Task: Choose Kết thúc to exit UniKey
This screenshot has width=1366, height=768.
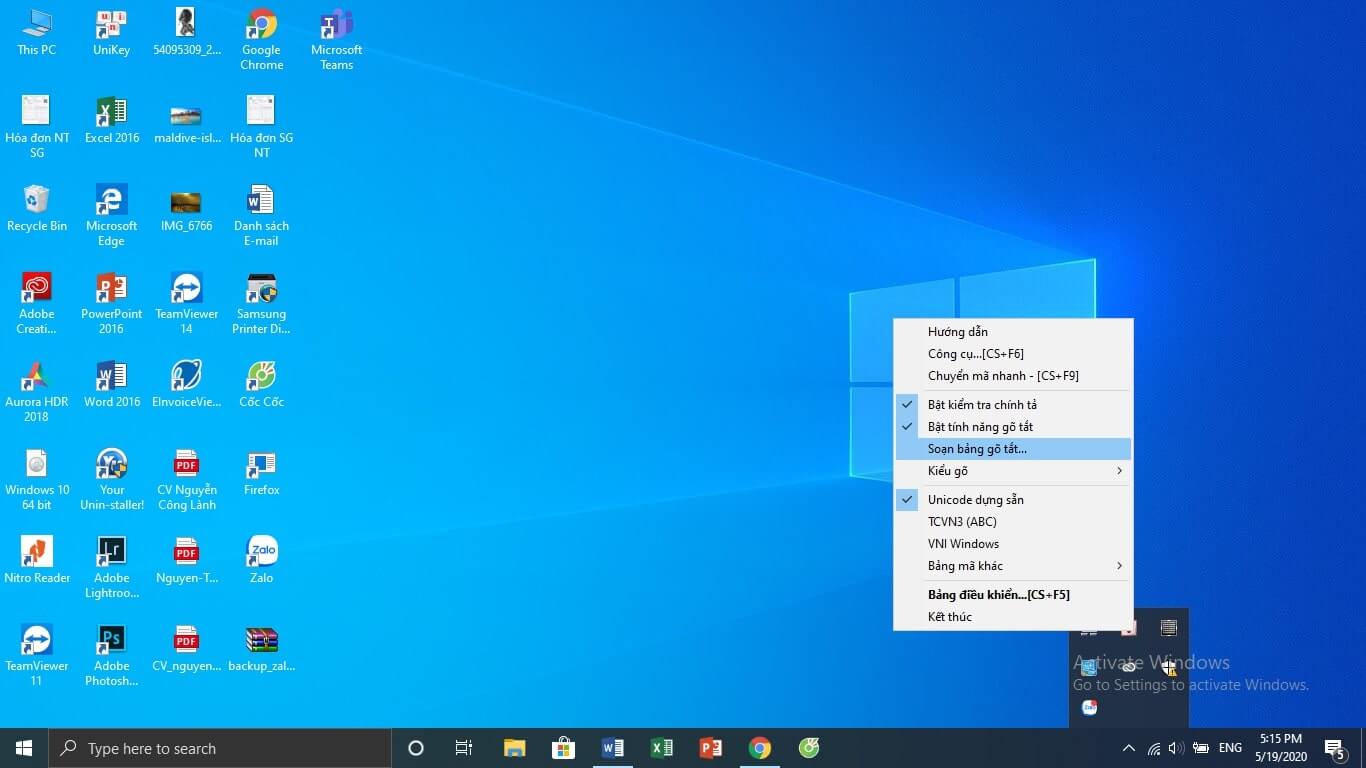Action: pyautogui.click(x=1013, y=616)
